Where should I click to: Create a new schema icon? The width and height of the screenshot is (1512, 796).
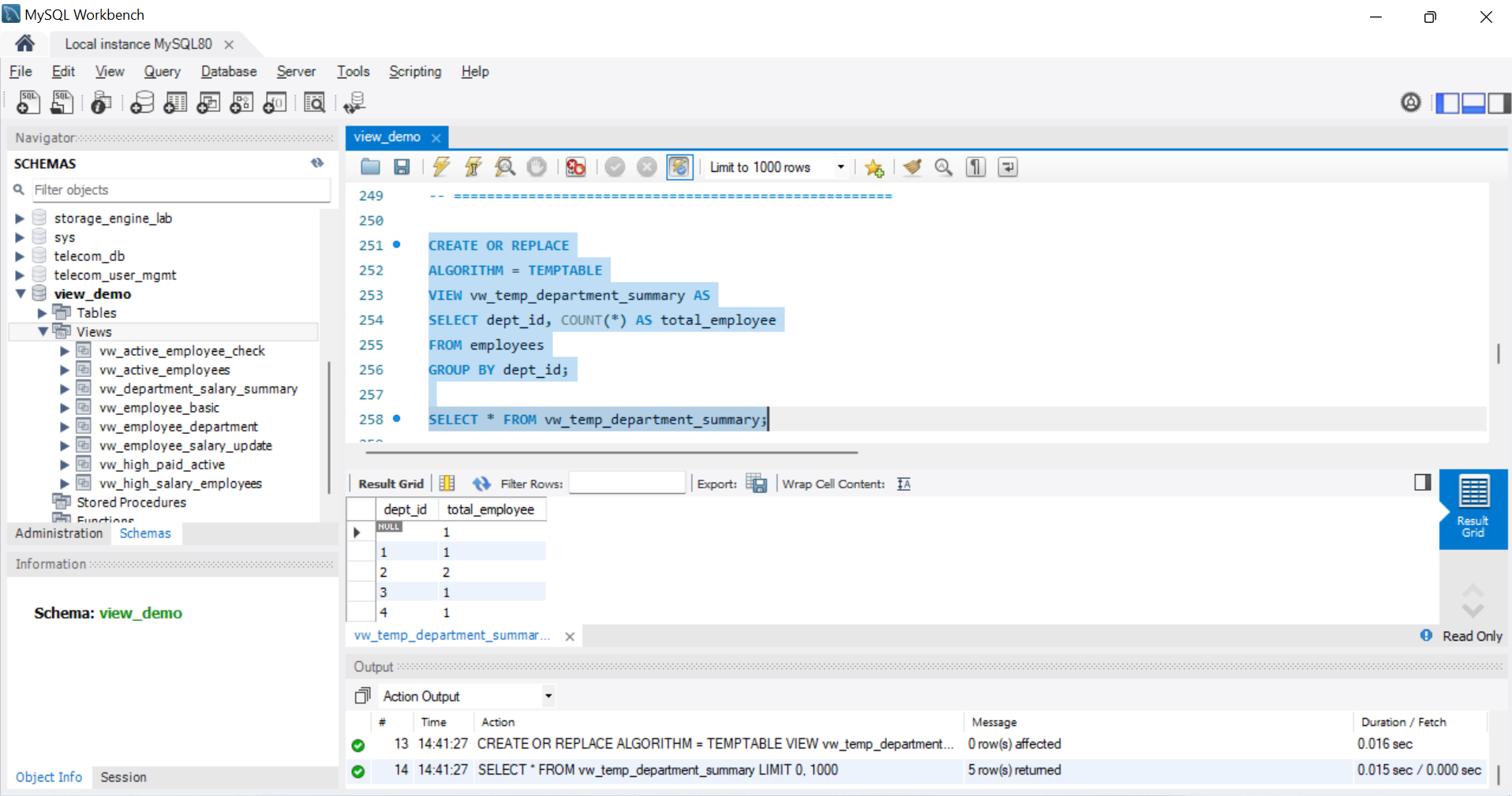(x=142, y=102)
